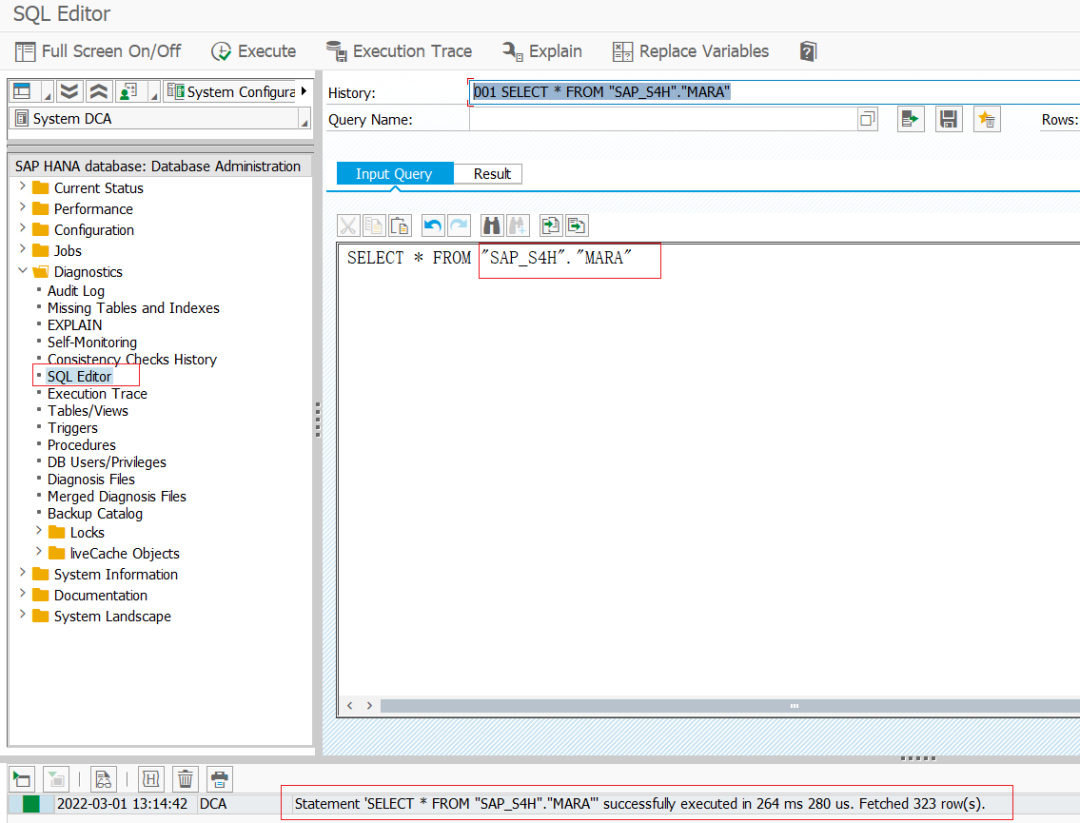Screen dimensions: 1080x823
Task: Click the horizontal scrollbar of SQL editor
Action: [730, 706]
